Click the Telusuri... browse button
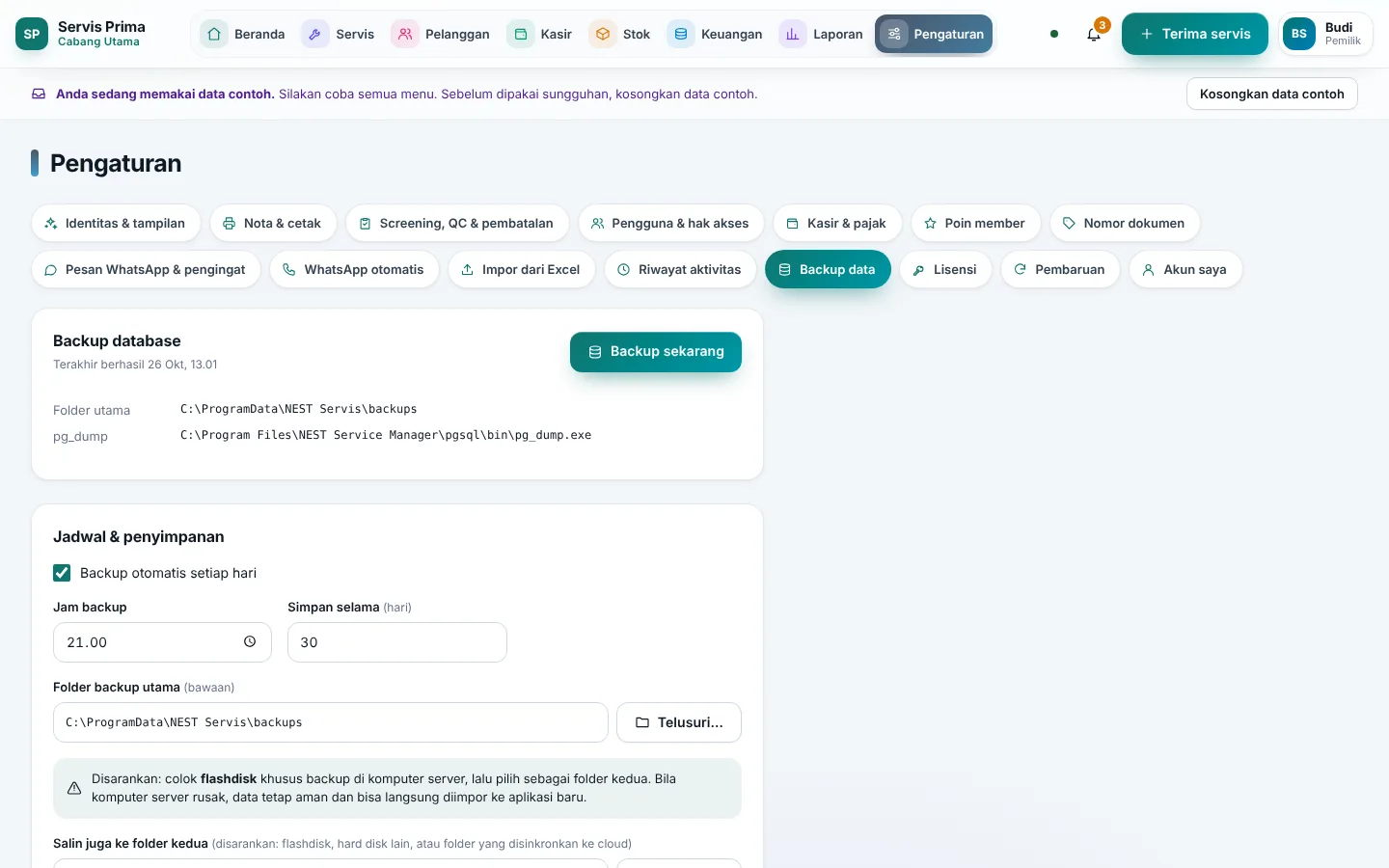 (679, 722)
